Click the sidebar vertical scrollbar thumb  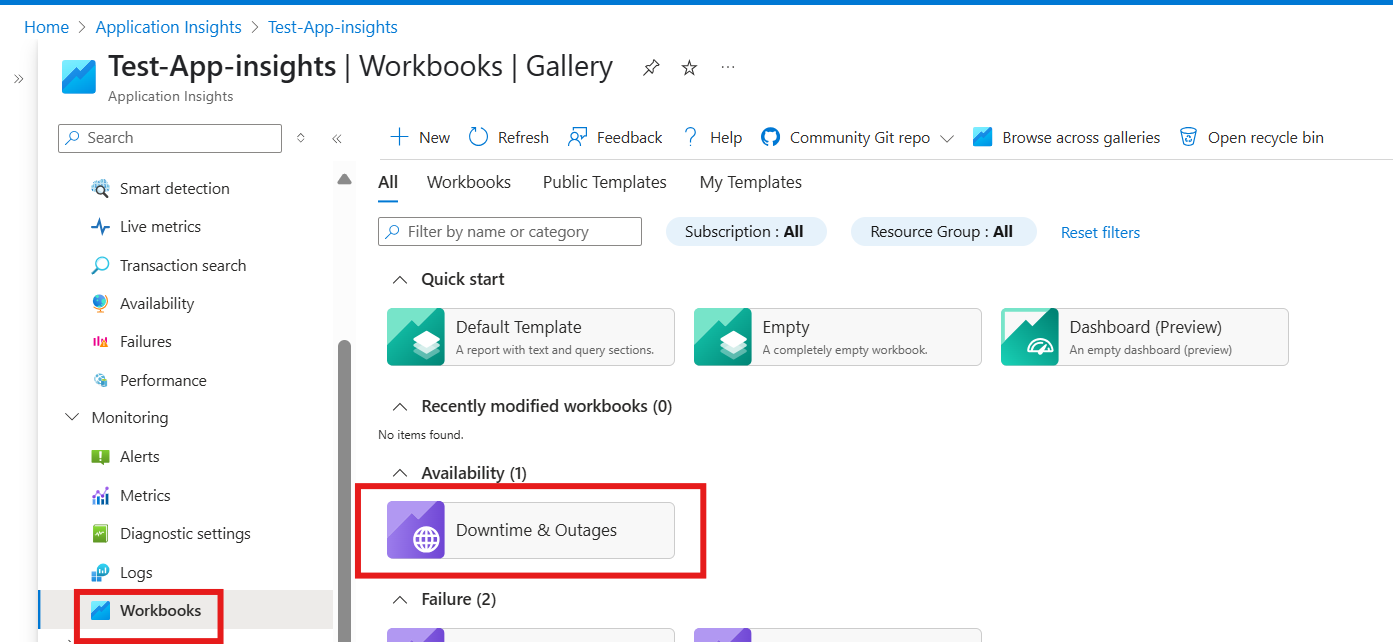[345, 490]
